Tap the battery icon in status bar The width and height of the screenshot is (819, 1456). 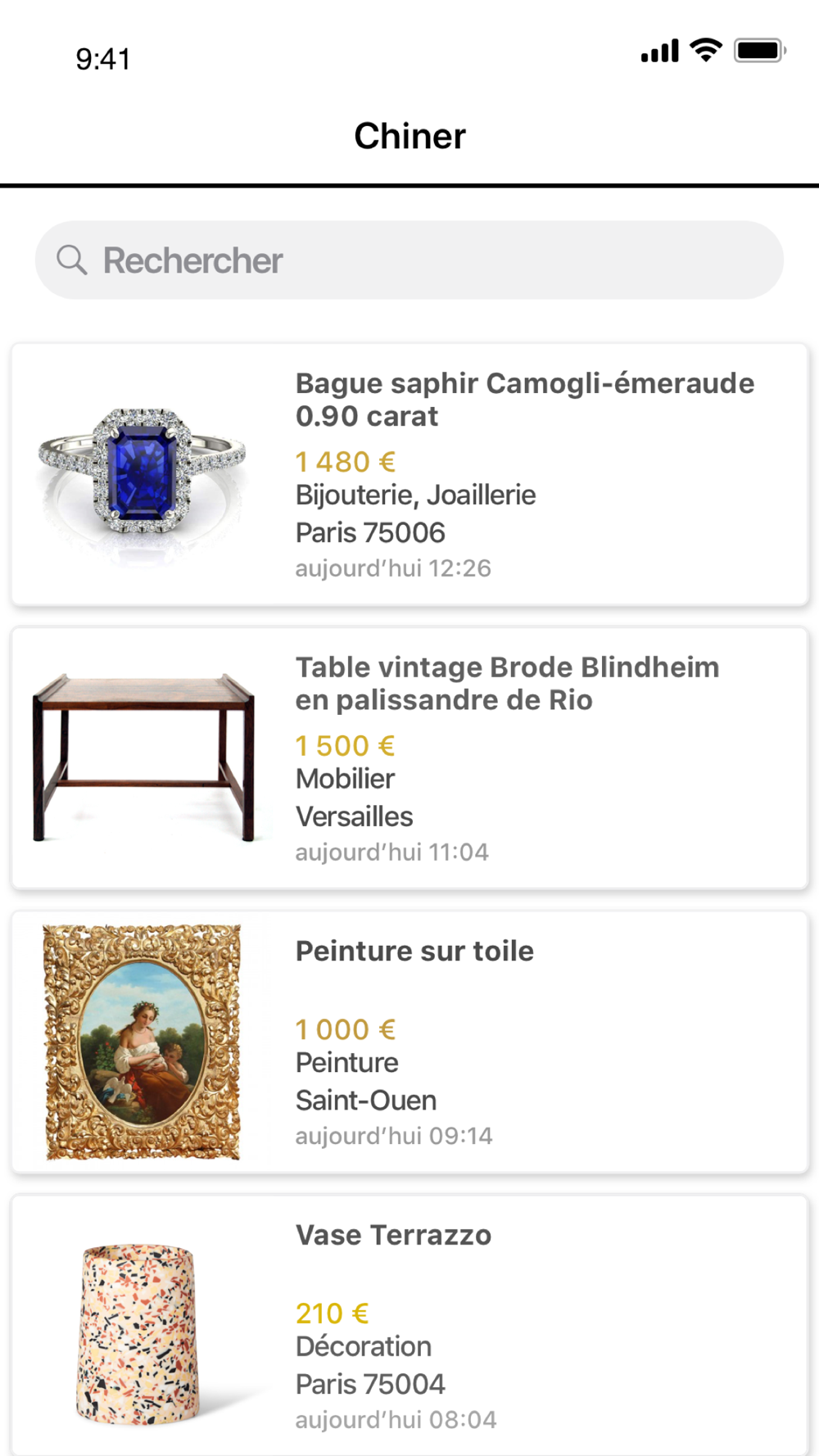pyautogui.click(x=760, y=51)
